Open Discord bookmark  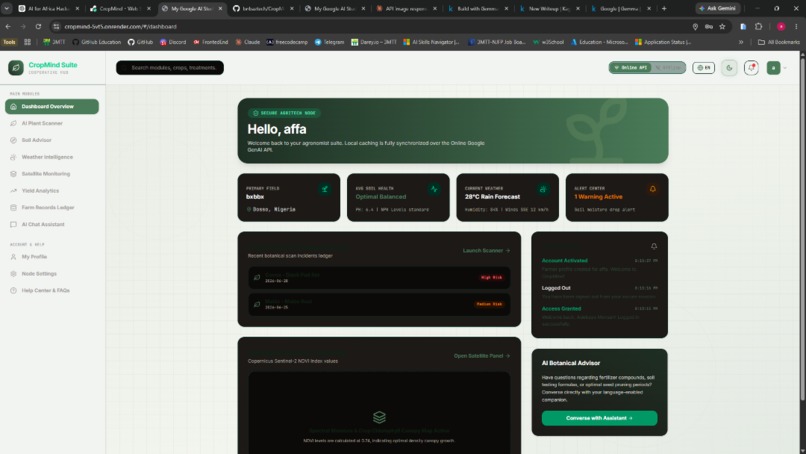coord(173,42)
